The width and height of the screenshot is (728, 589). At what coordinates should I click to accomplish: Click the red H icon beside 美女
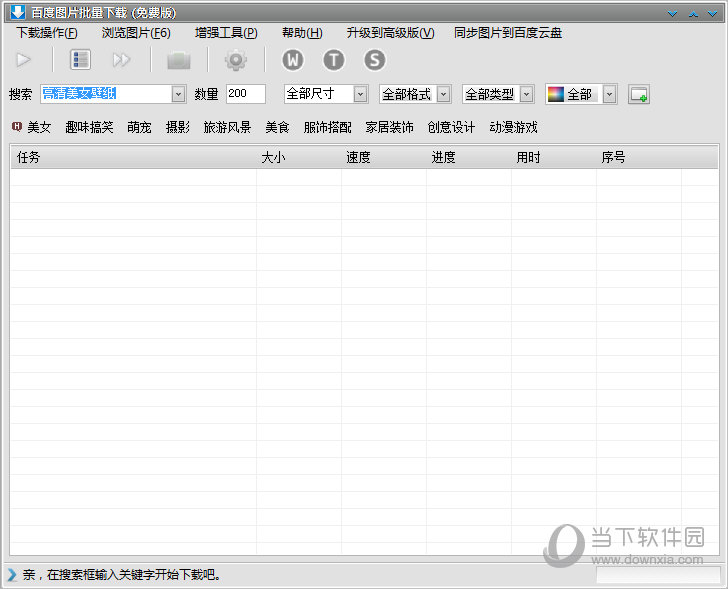pos(17,126)
